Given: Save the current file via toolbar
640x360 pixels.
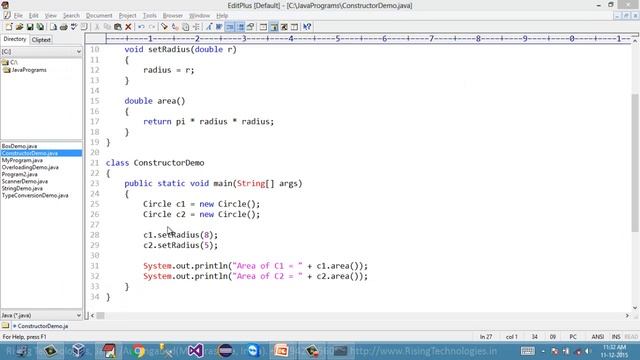Looking at the screenshot, I should click(30, 27).
